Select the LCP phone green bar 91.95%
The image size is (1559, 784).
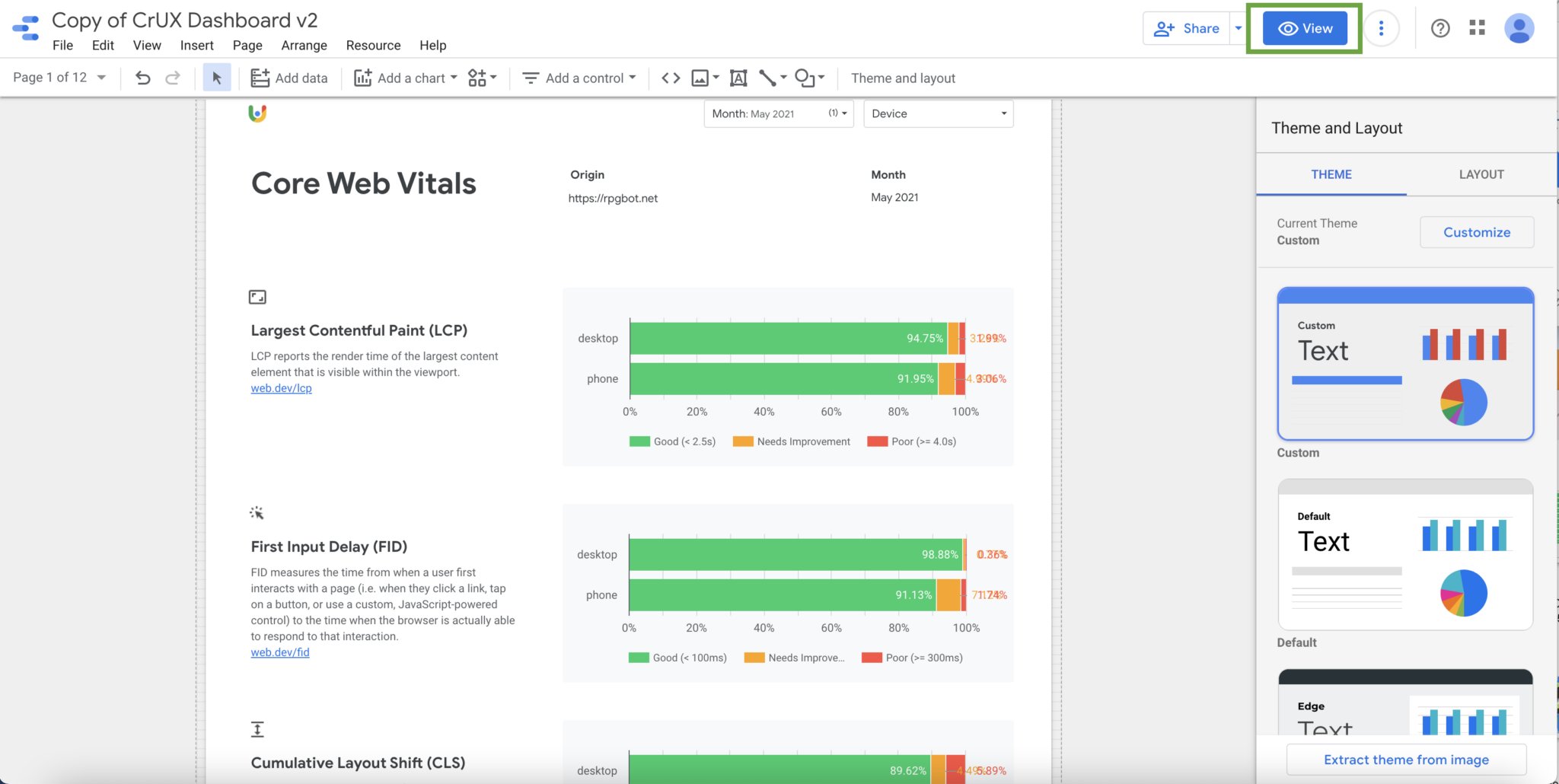tap(784, 378)
